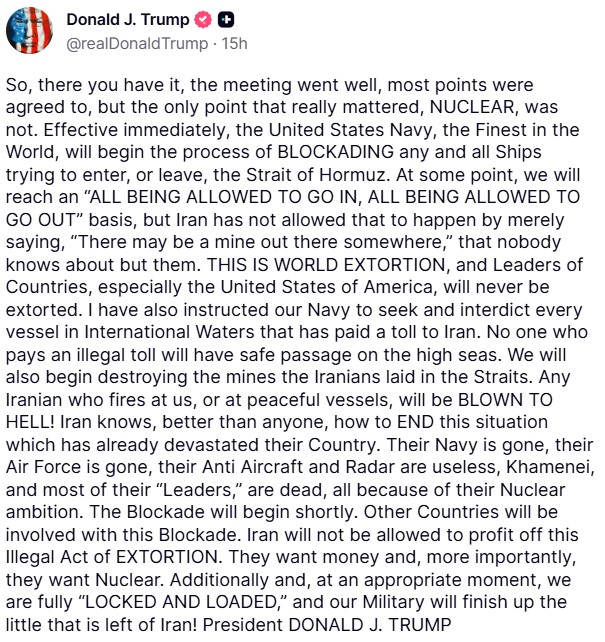Screen dimensions: 605x642
Task: Click the Donald J. Trump profile avatar
Action: pyautogui.click(x=30, y=30)
